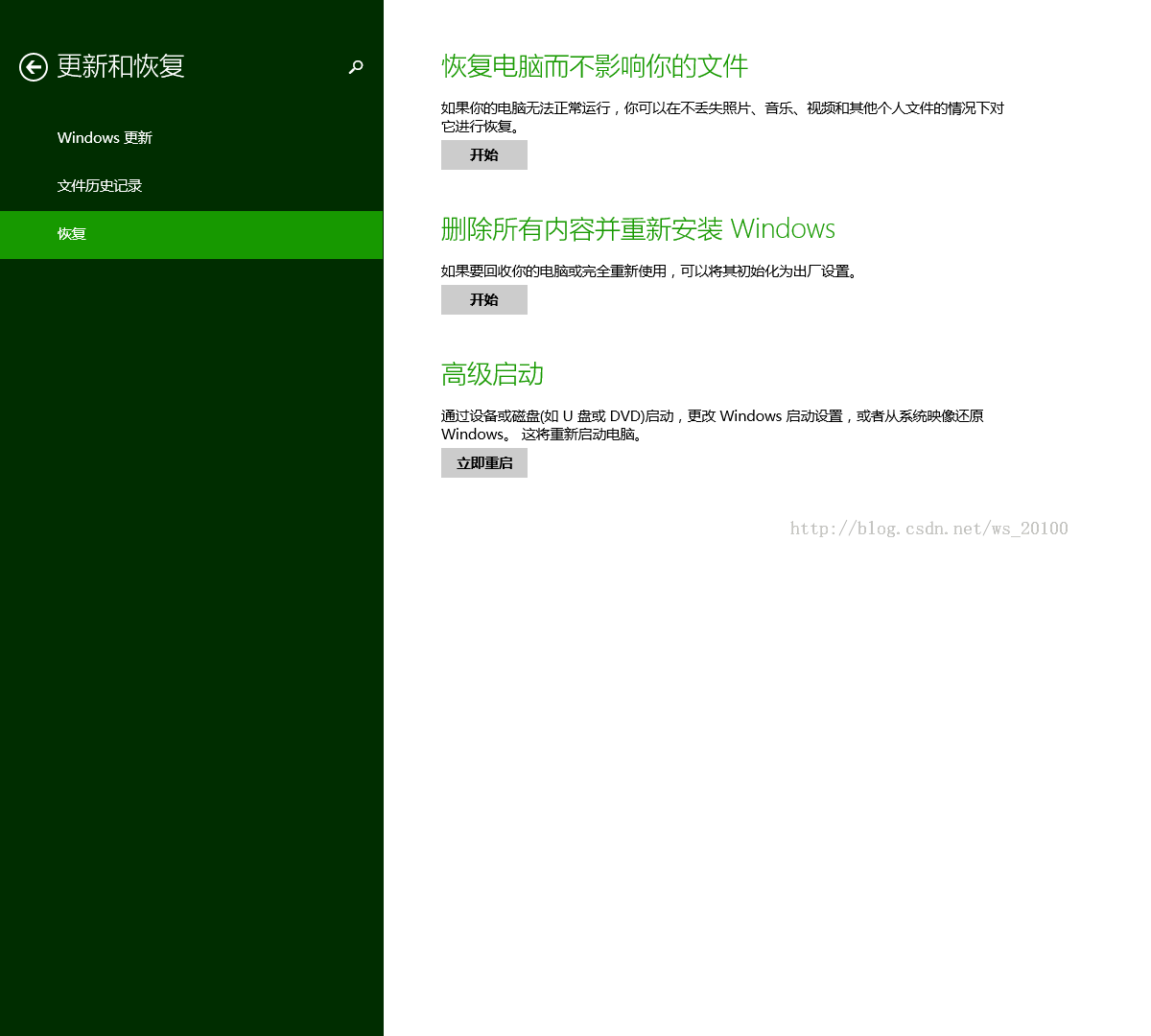This screenshot has height=1036, width=1151.
Task: Click 开始 under 恢复电脑而不影响你的文件
Action: [484, 155]
